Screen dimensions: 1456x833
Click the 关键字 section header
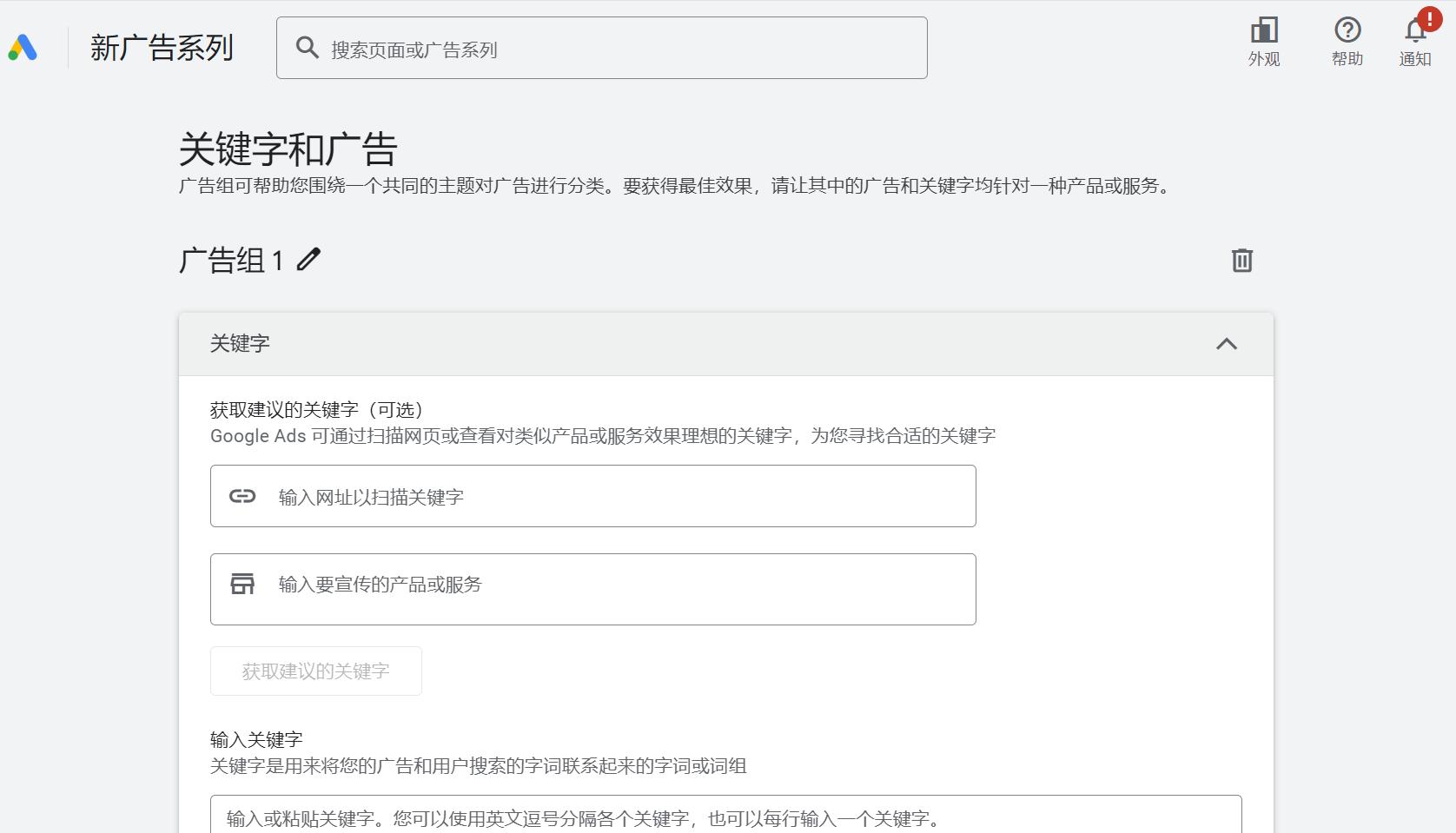pyautogui.click(x=726, y=344)
